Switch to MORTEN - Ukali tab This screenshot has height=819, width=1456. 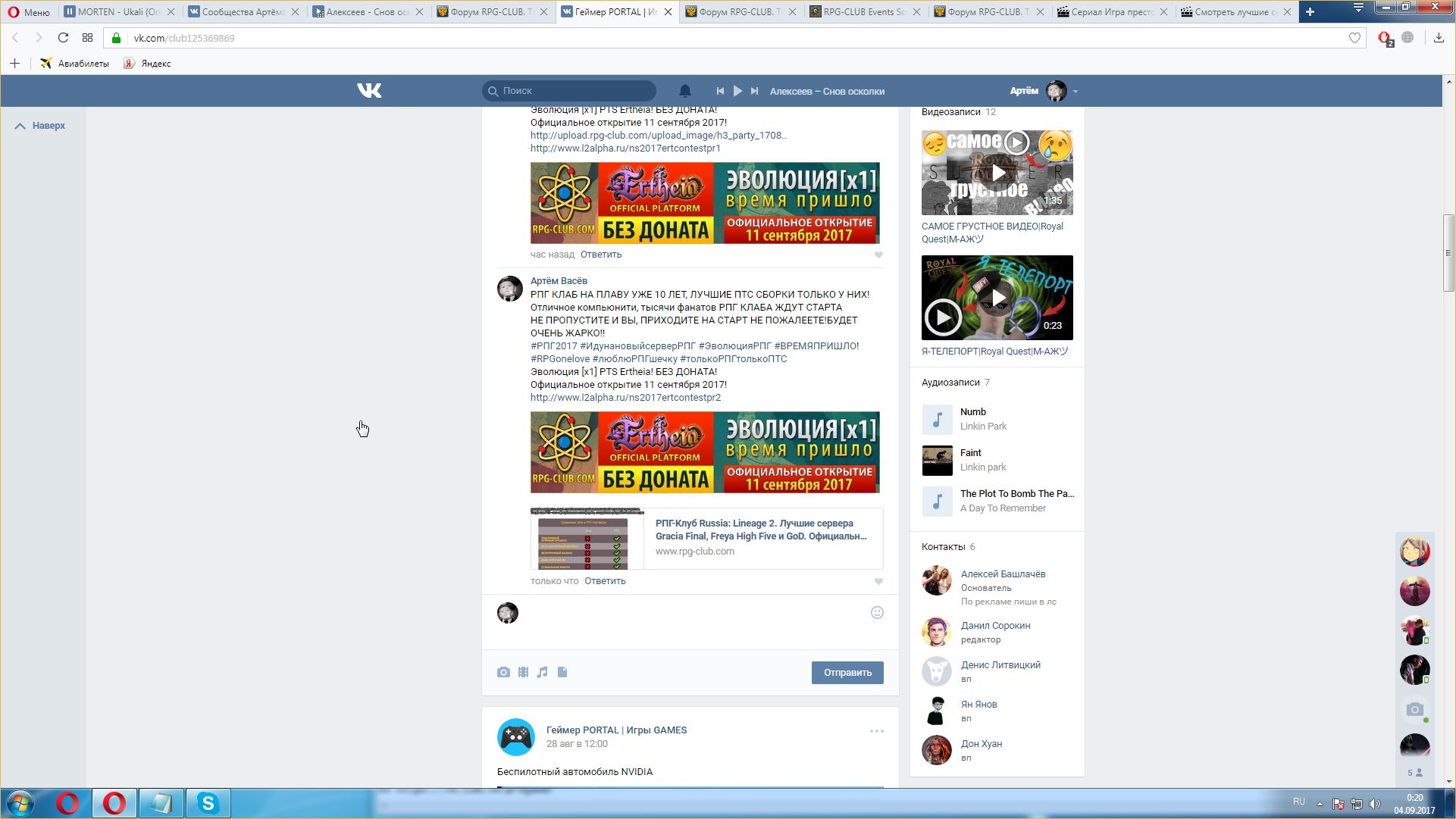(x=118, y=12)
